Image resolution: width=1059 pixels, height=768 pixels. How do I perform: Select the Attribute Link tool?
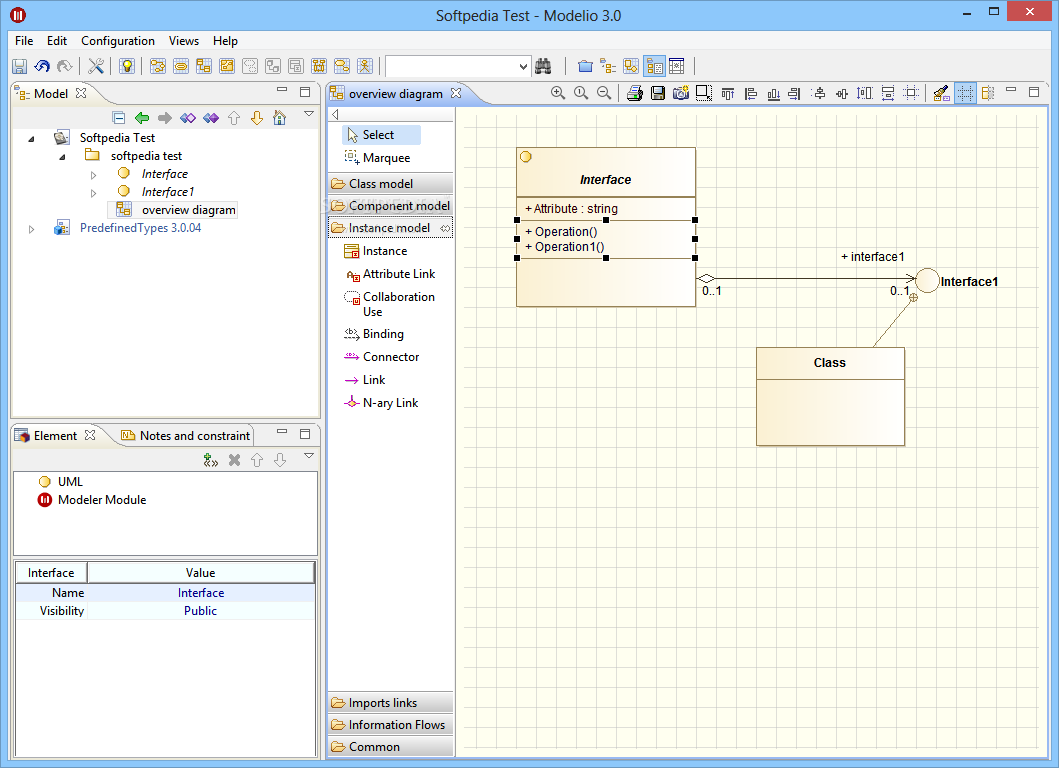tap(390, 274)
